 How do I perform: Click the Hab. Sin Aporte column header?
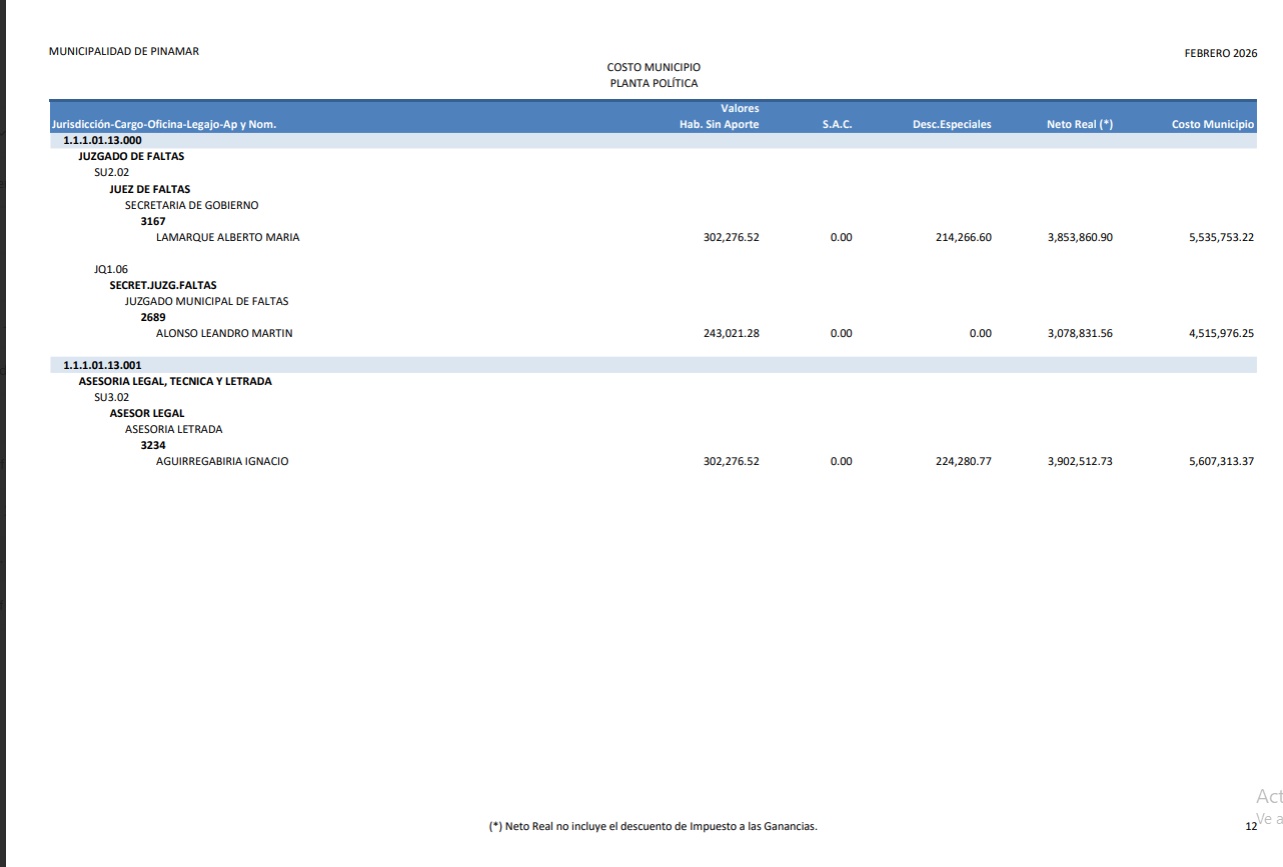(718, 125)
